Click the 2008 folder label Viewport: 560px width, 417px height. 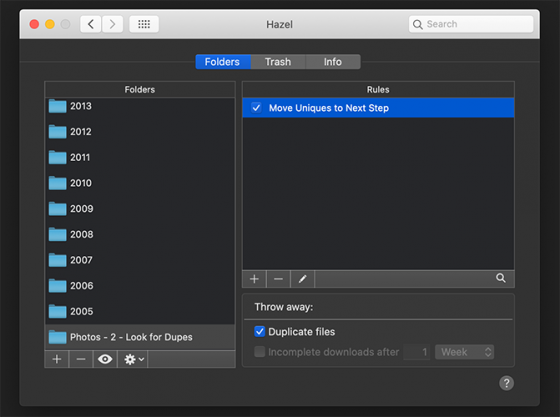pos(82,235)
